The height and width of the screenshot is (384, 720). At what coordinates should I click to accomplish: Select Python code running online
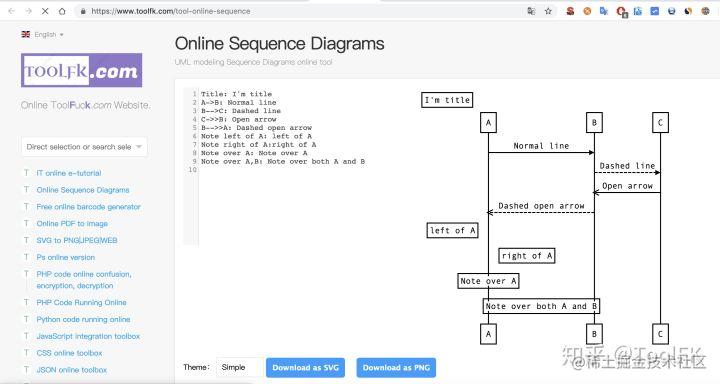tap(84, 319)
